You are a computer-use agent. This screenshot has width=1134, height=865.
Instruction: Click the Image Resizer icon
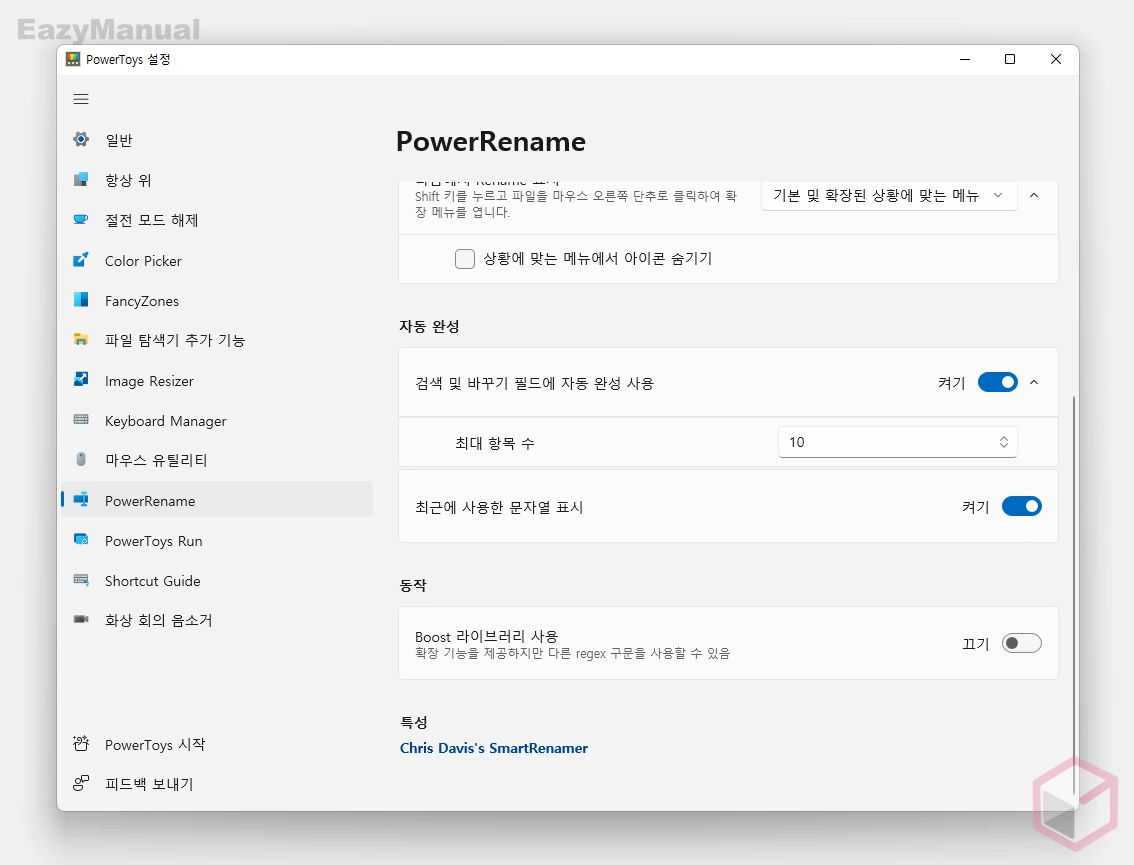pyautogui.click(x=81, y=380)
